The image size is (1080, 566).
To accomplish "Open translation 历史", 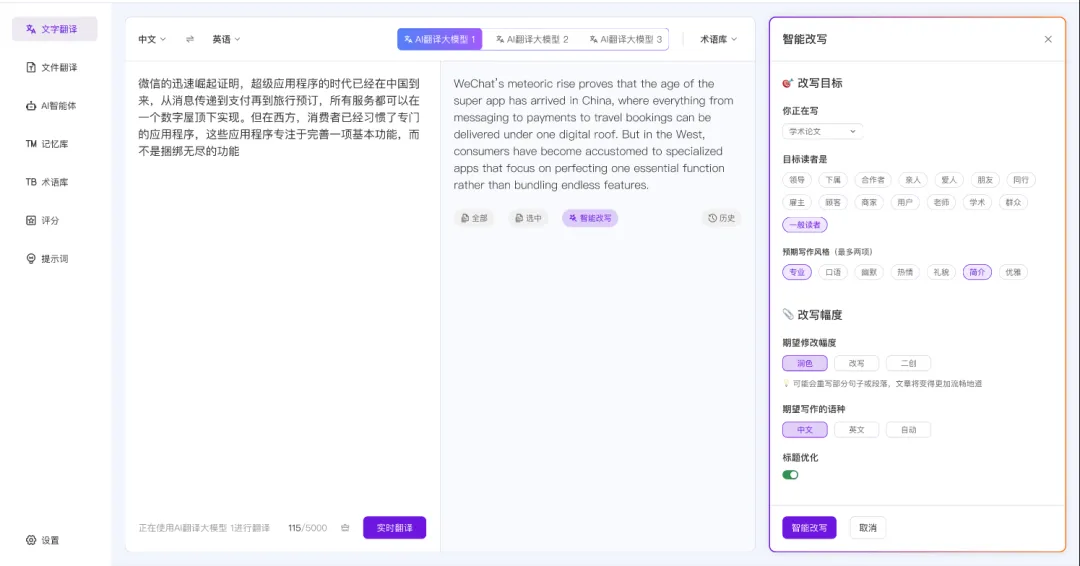I will (721, 218).
